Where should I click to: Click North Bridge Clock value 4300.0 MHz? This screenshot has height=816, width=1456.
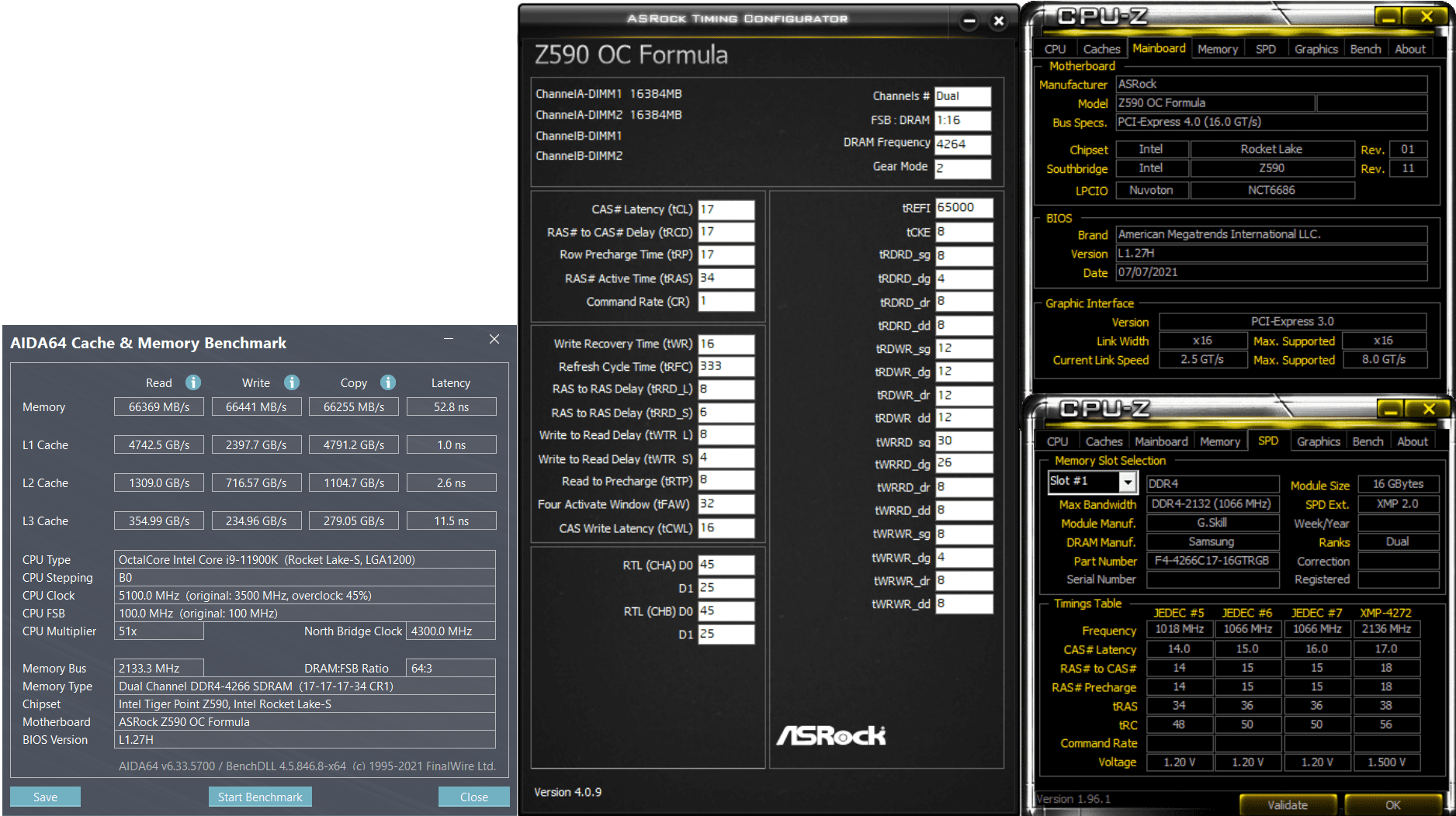(x=451, y=631)
